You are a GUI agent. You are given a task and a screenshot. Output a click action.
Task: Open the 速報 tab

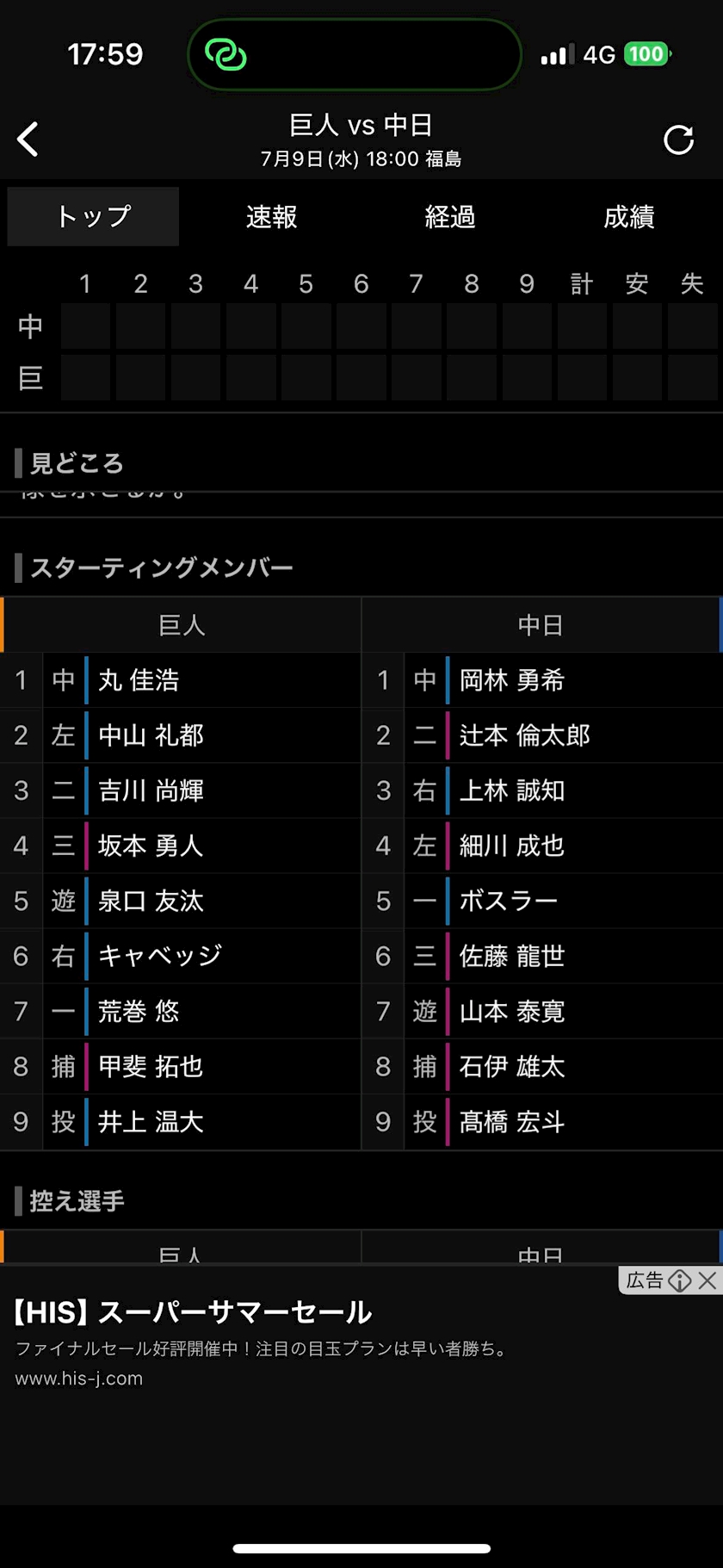[x=271, y=217]
